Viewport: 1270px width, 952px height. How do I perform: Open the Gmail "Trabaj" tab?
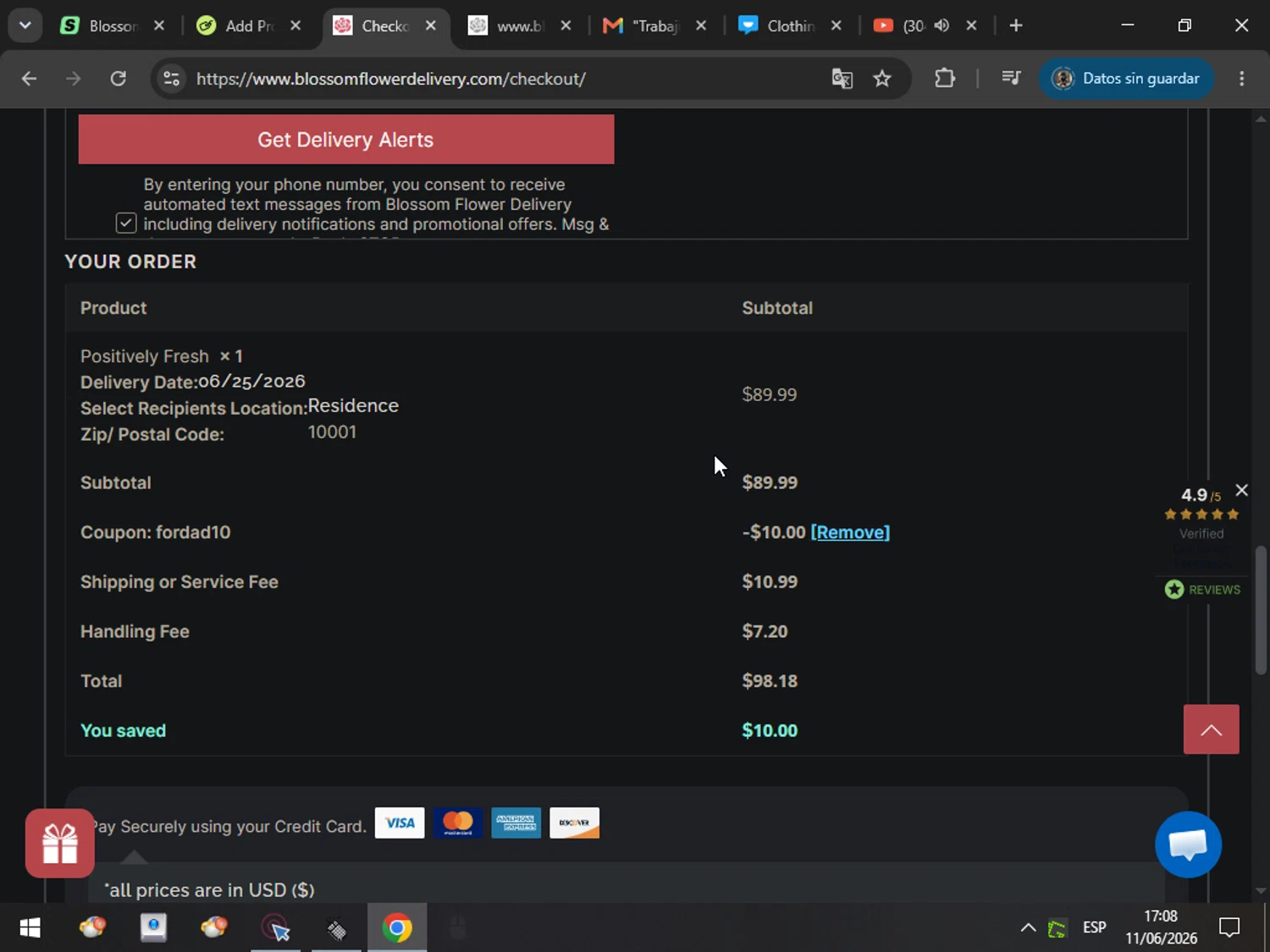(655, 25)
